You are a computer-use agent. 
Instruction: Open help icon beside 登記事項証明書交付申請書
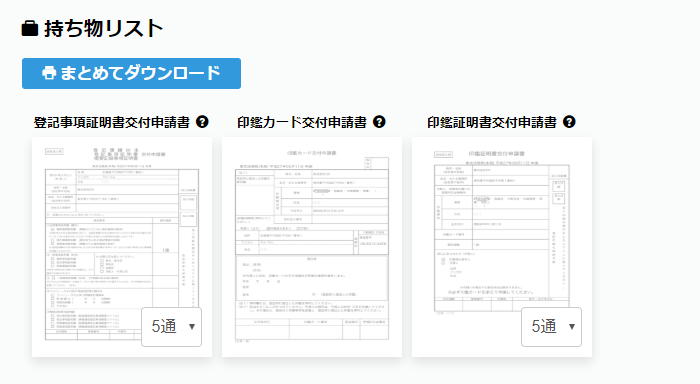pyautogui.click(x=202, y=121)
